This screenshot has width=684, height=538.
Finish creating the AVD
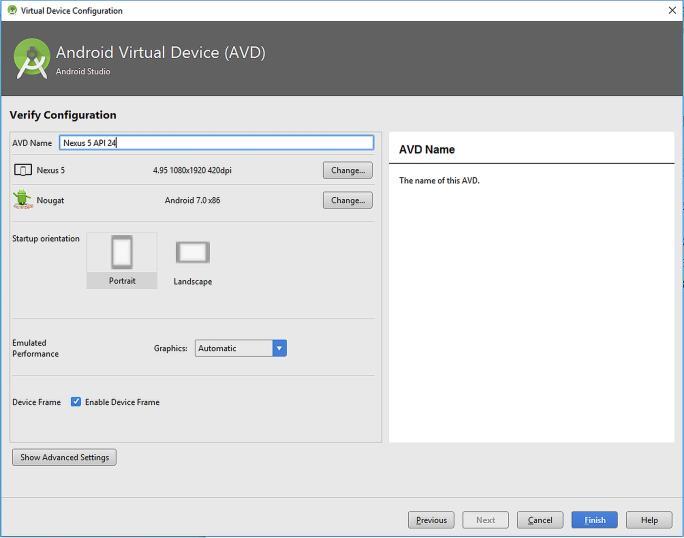(595, 520)
